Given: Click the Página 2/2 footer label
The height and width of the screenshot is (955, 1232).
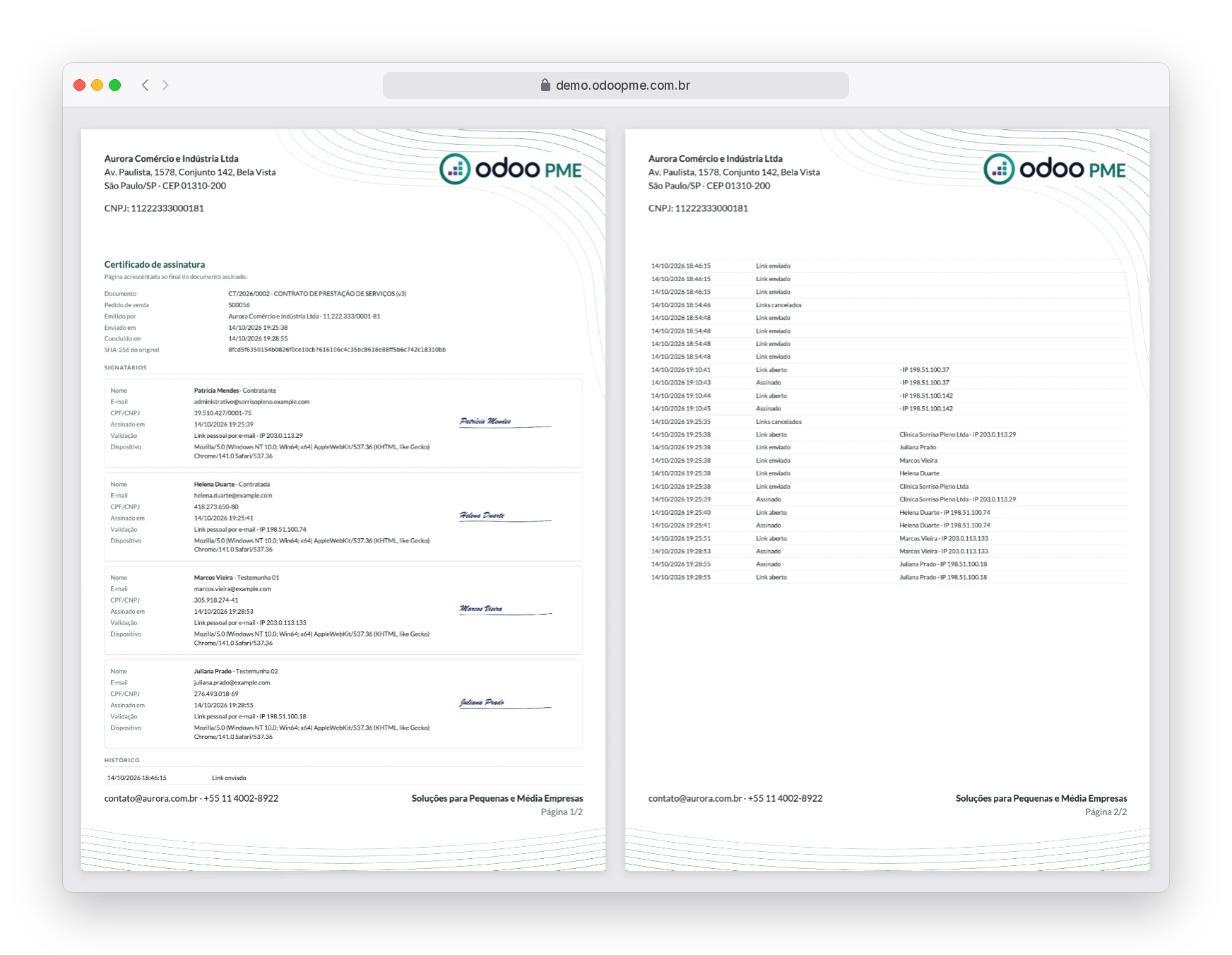Looking at the screenshot, I should point(1106,812).
